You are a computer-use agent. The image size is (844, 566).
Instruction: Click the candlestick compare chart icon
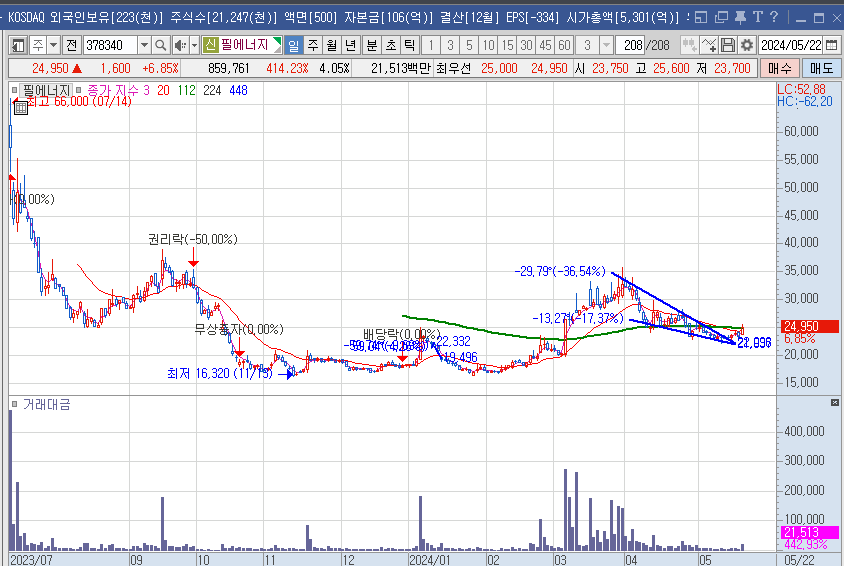click(x=689, y=45)
